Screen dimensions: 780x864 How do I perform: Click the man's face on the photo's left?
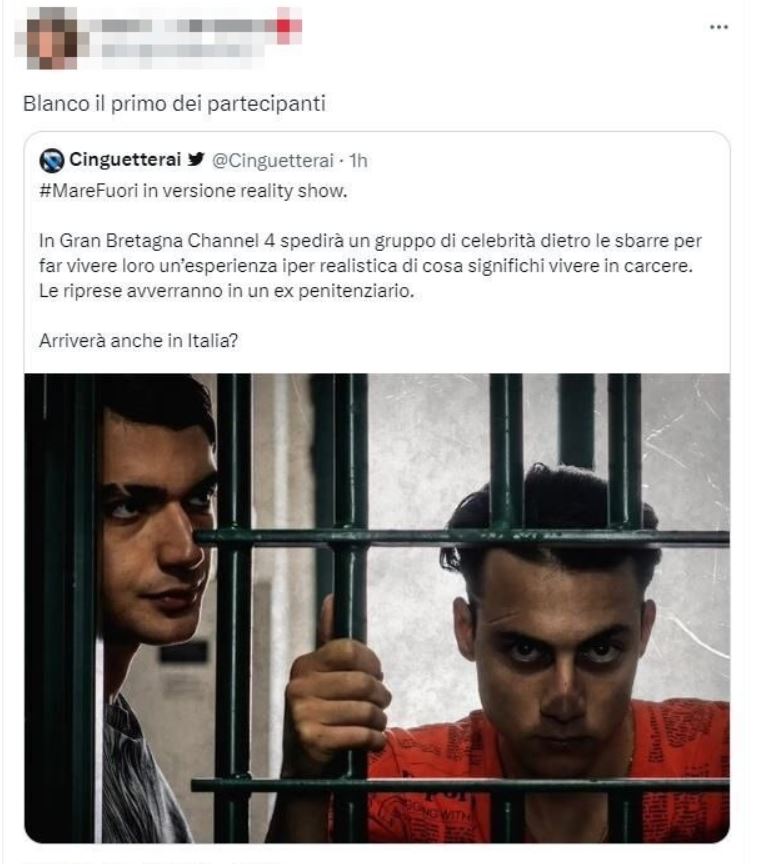157,529
